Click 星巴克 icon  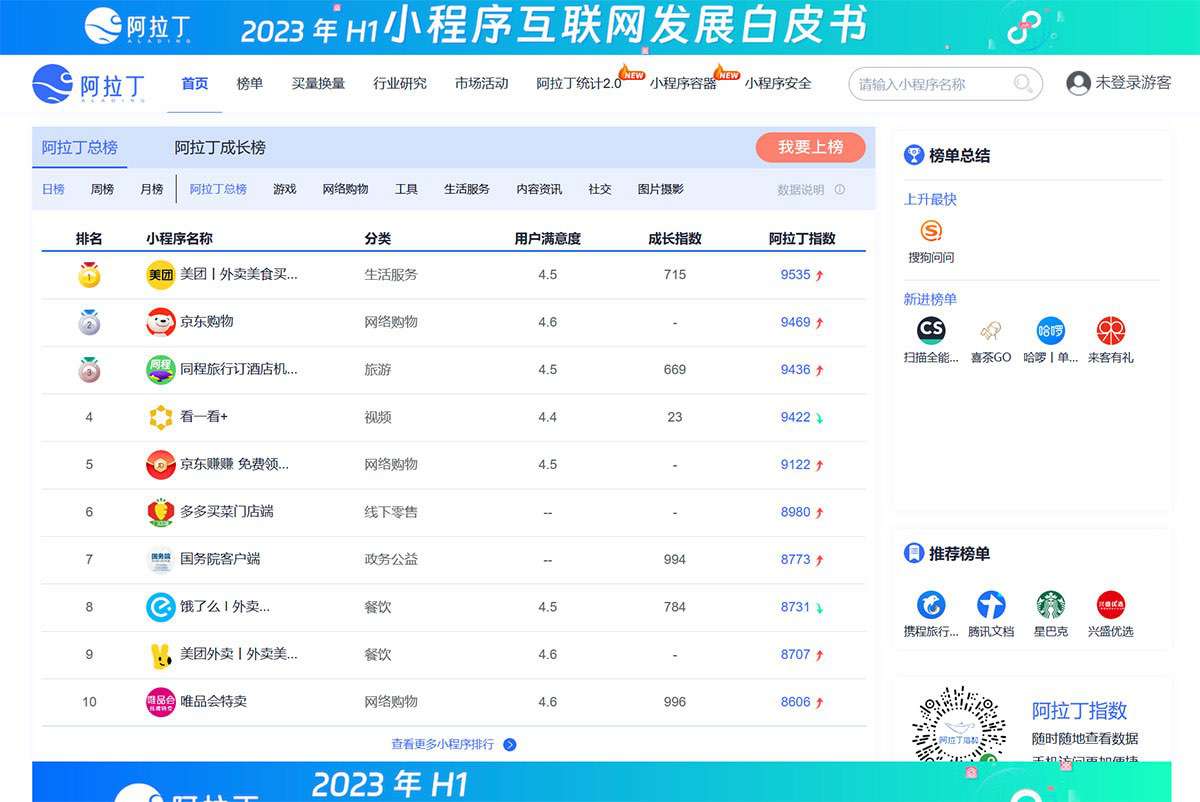(x=1051, y=605)
